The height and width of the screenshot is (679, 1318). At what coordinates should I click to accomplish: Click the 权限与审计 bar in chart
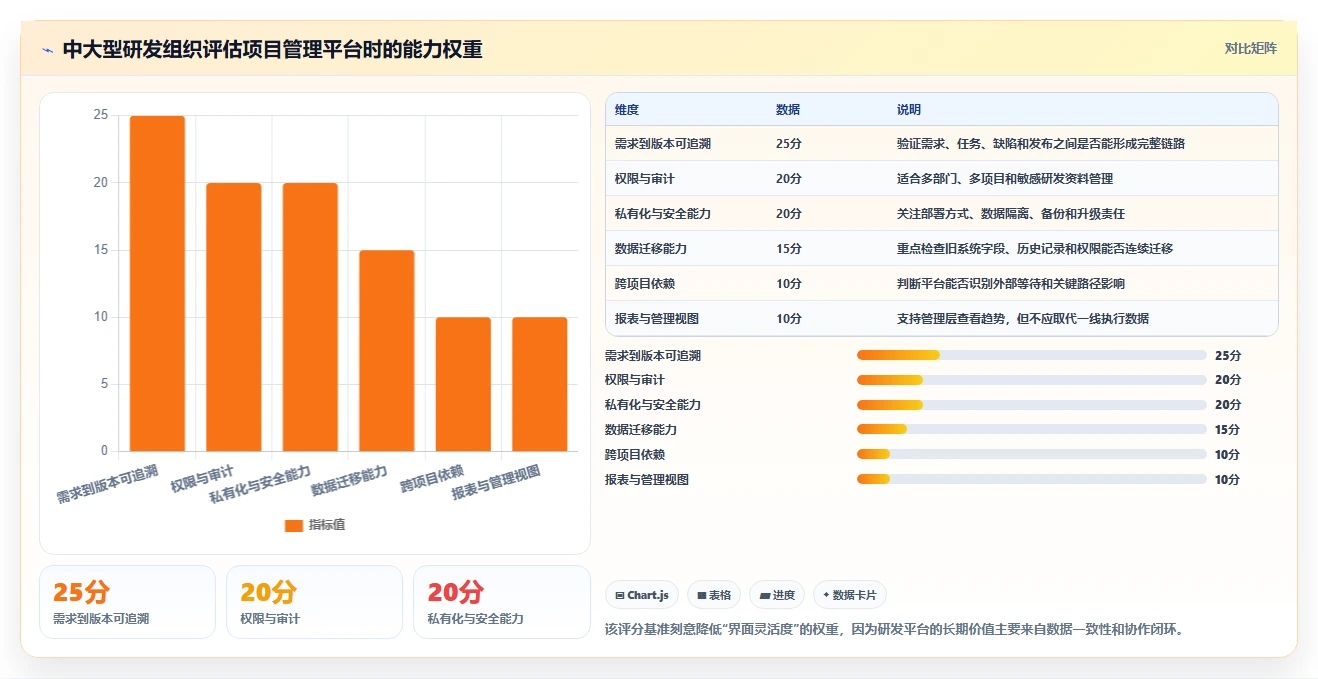click(x=234, y=317)
